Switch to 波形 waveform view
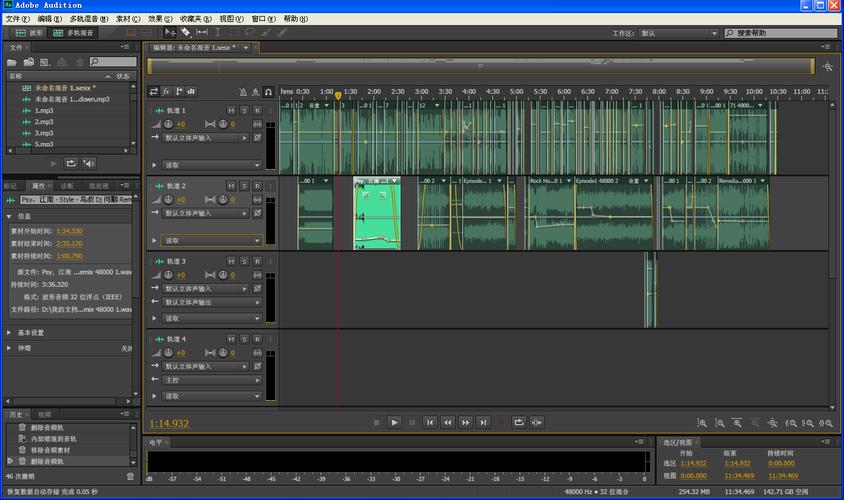This screenshot has height=500, width=844. tap(29, 33)
